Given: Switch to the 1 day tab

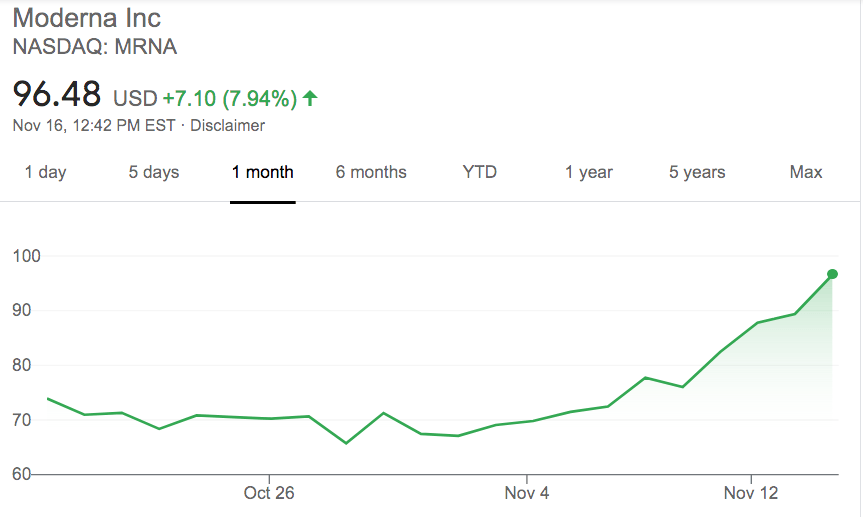Looking at the screenshot, I should pos(45,172).
